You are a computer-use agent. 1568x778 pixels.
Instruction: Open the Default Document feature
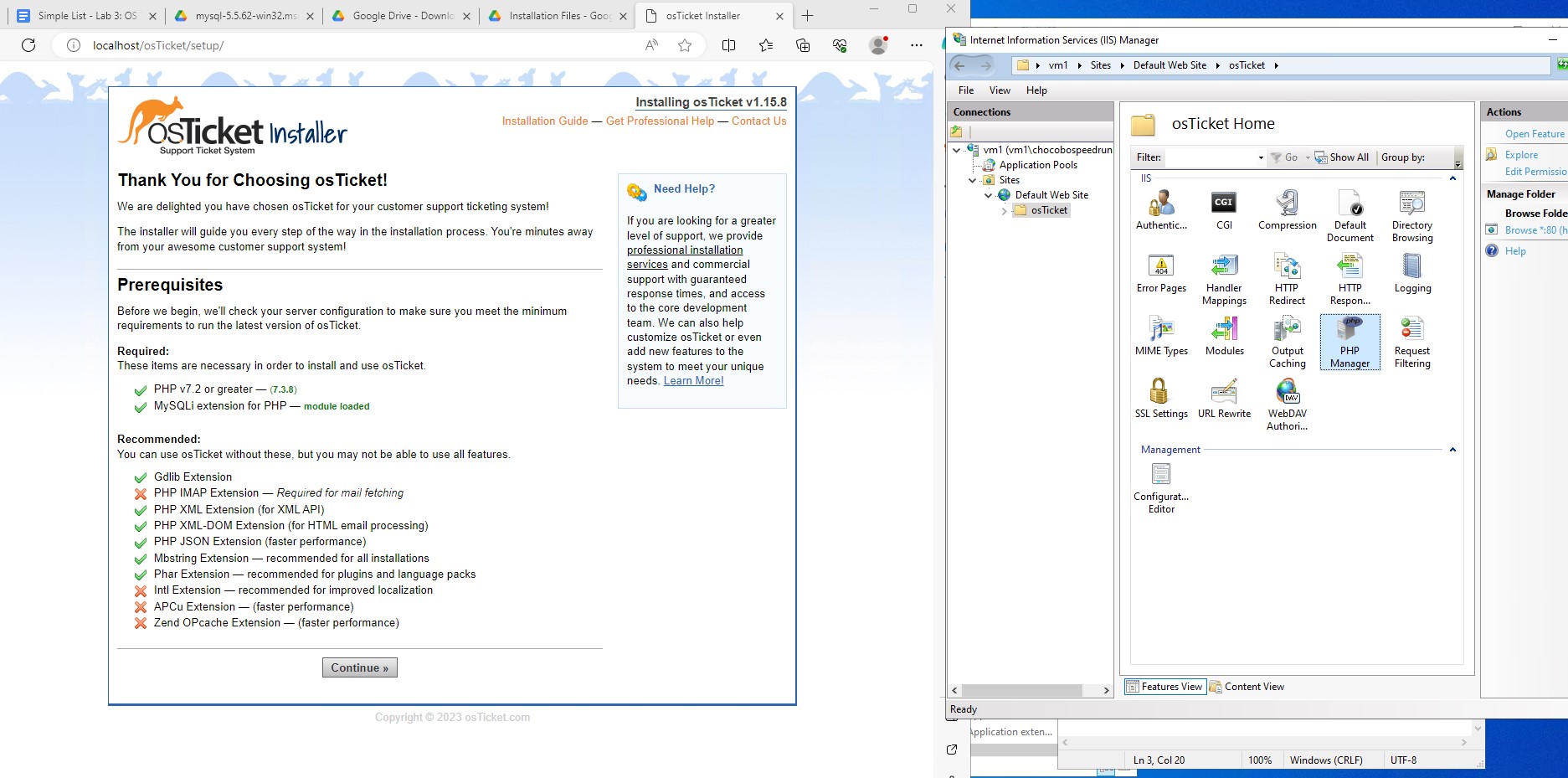[1350, 216]
